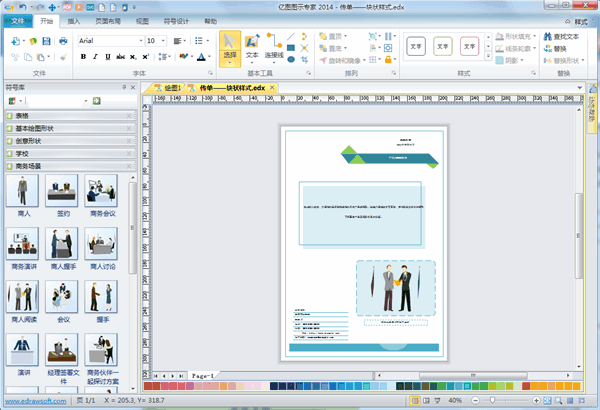Open the 文件 menu
The image size is (600, 410).
[x=17, y=20]
